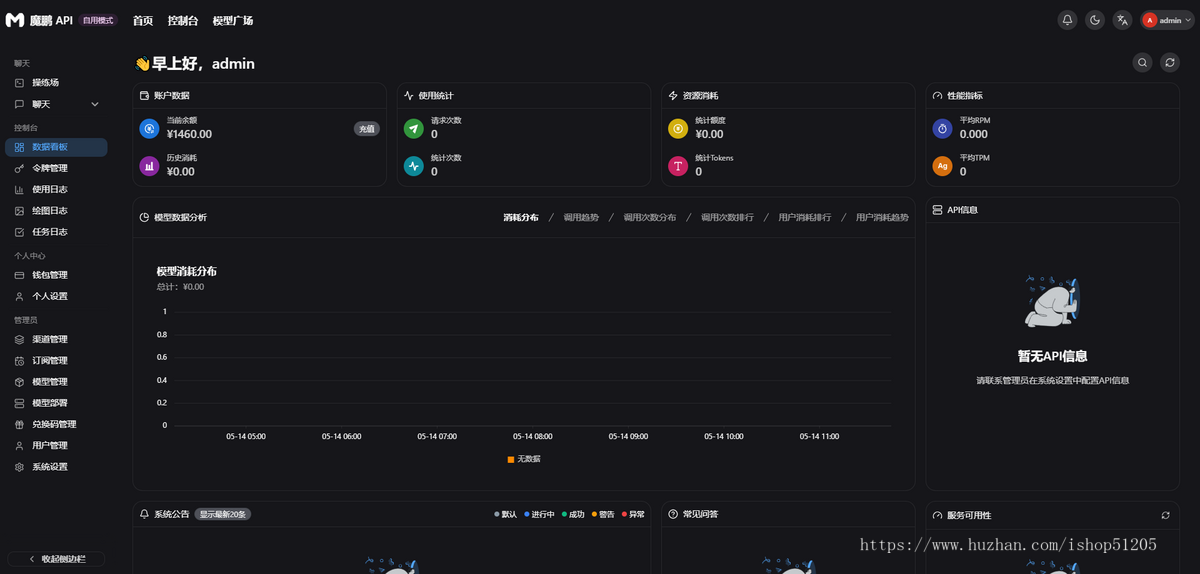This screenshot has height=574, width=1200.
Task: Open 任务日志 in the sidebar
Action: (56, 232)
